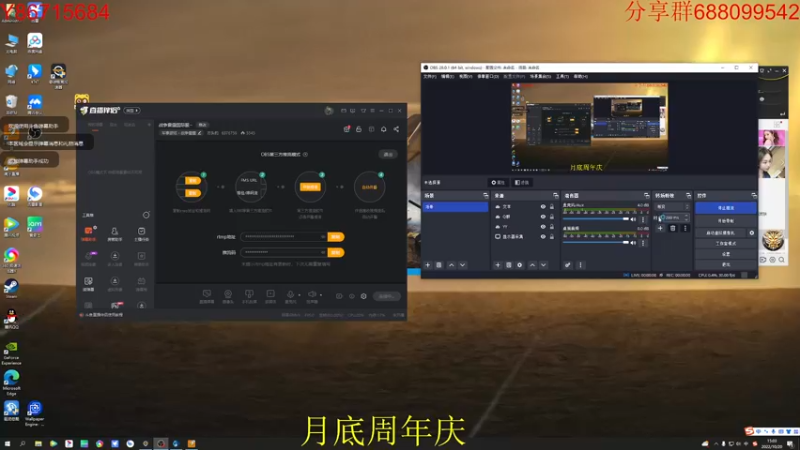800x450 pixels.
Task: Click the camera icon in 直播伴侣 bottom bar
Action: pyautogui.click(x=228, y=295)
